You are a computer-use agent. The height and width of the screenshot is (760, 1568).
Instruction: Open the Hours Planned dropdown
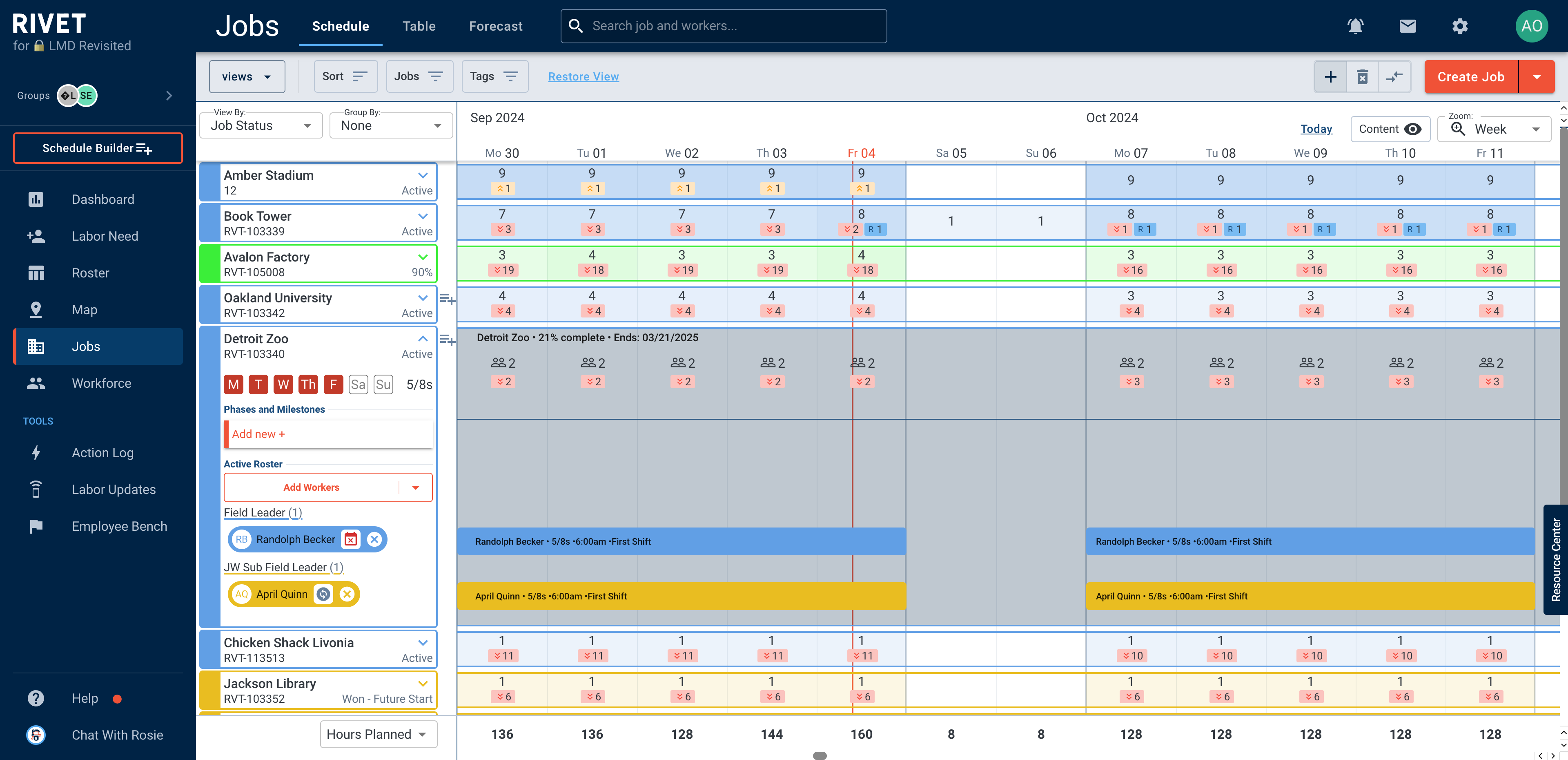(x=379, y=734)
